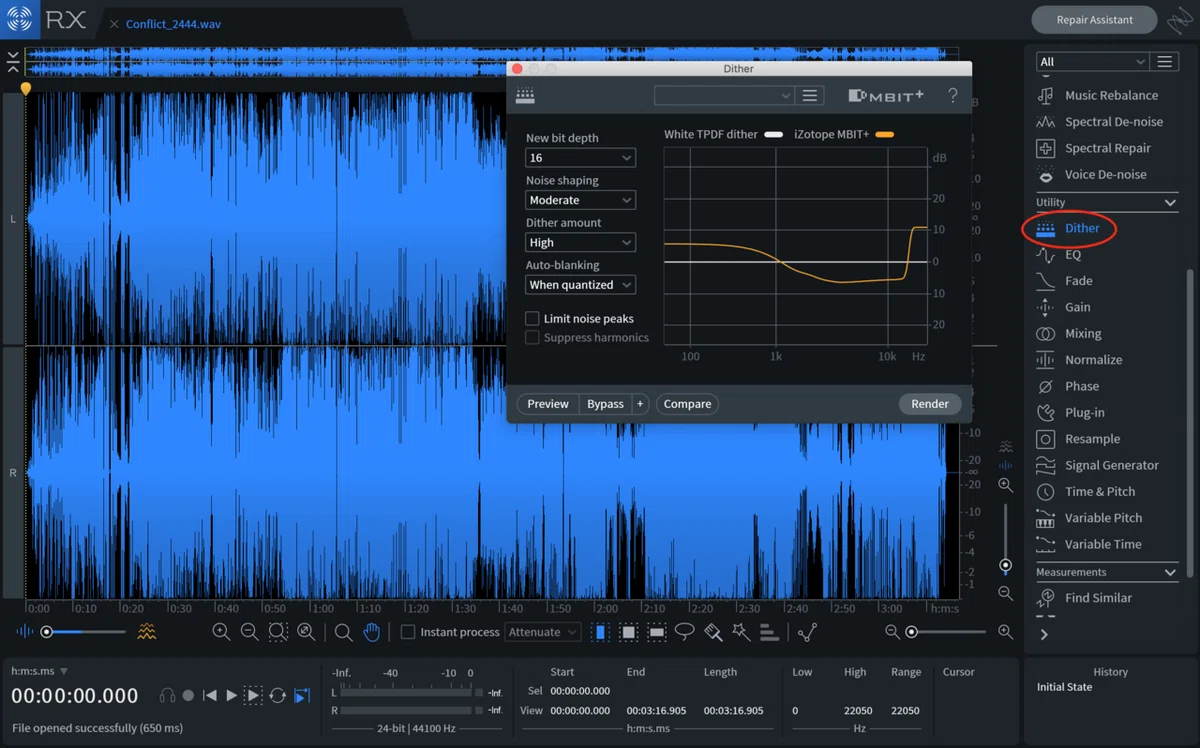Viewport: 1200px width, 748px height.
Task: Open the Spectral De-noise module
Action: pyautogui.click(x=1099, y=122)
